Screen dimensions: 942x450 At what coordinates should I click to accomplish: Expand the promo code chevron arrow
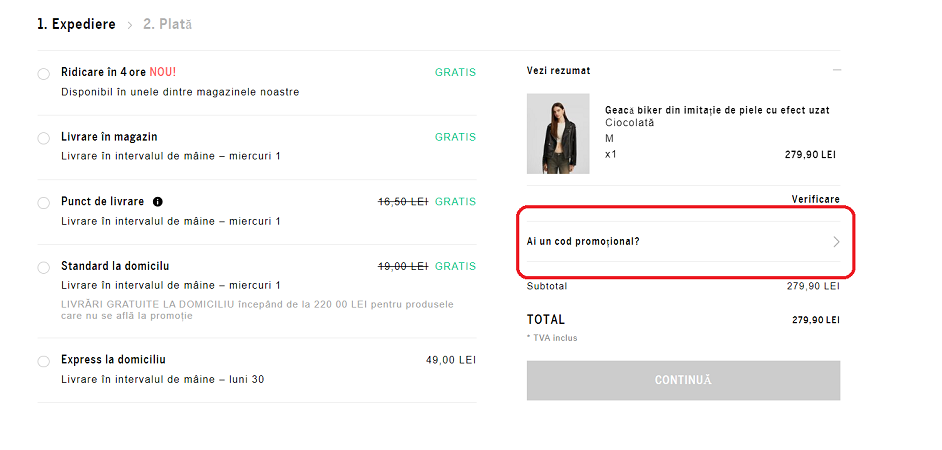click(x=836, y=242)
